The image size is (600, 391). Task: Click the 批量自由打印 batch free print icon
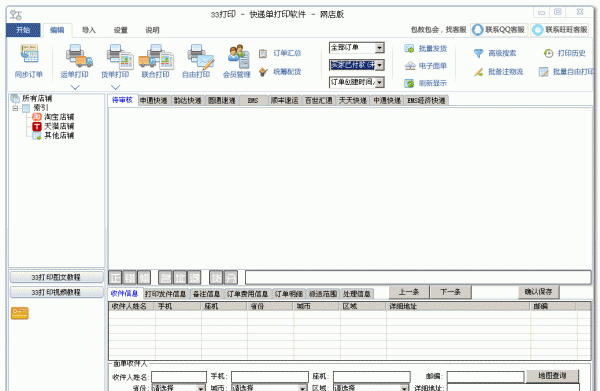click(x=543, y=72)
